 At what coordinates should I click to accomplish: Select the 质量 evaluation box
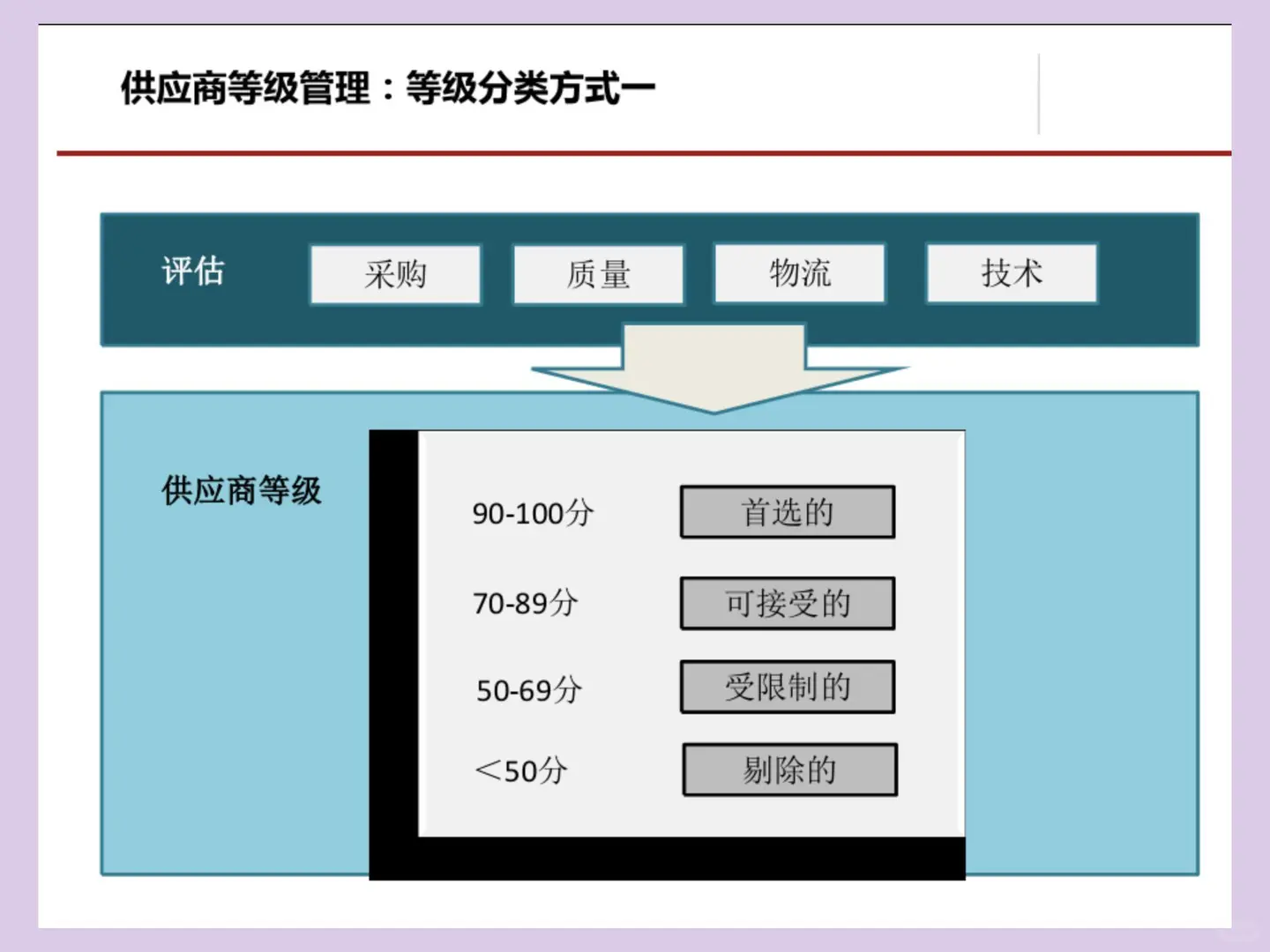(x=598, y=275)
